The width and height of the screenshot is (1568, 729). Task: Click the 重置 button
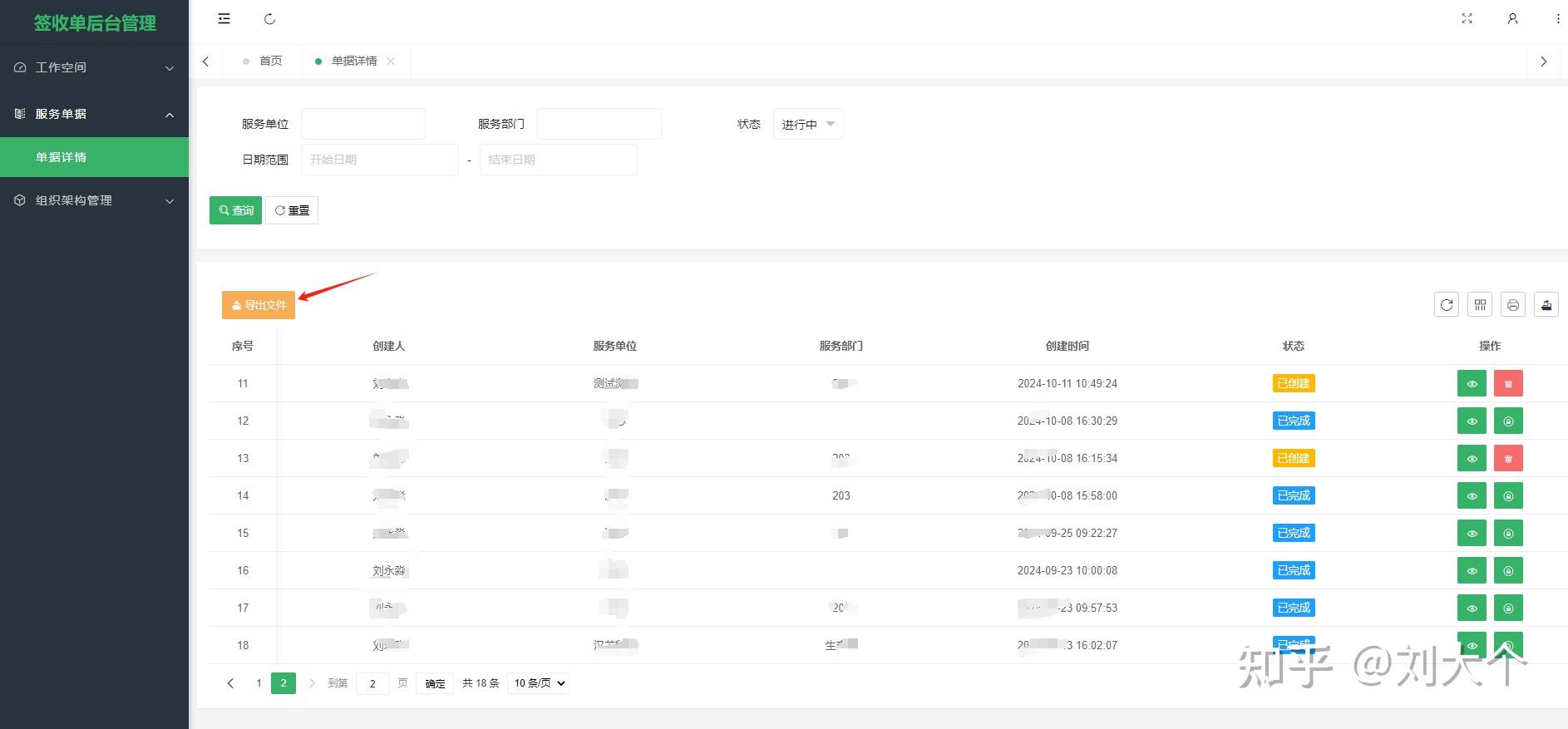click(292, 210)
